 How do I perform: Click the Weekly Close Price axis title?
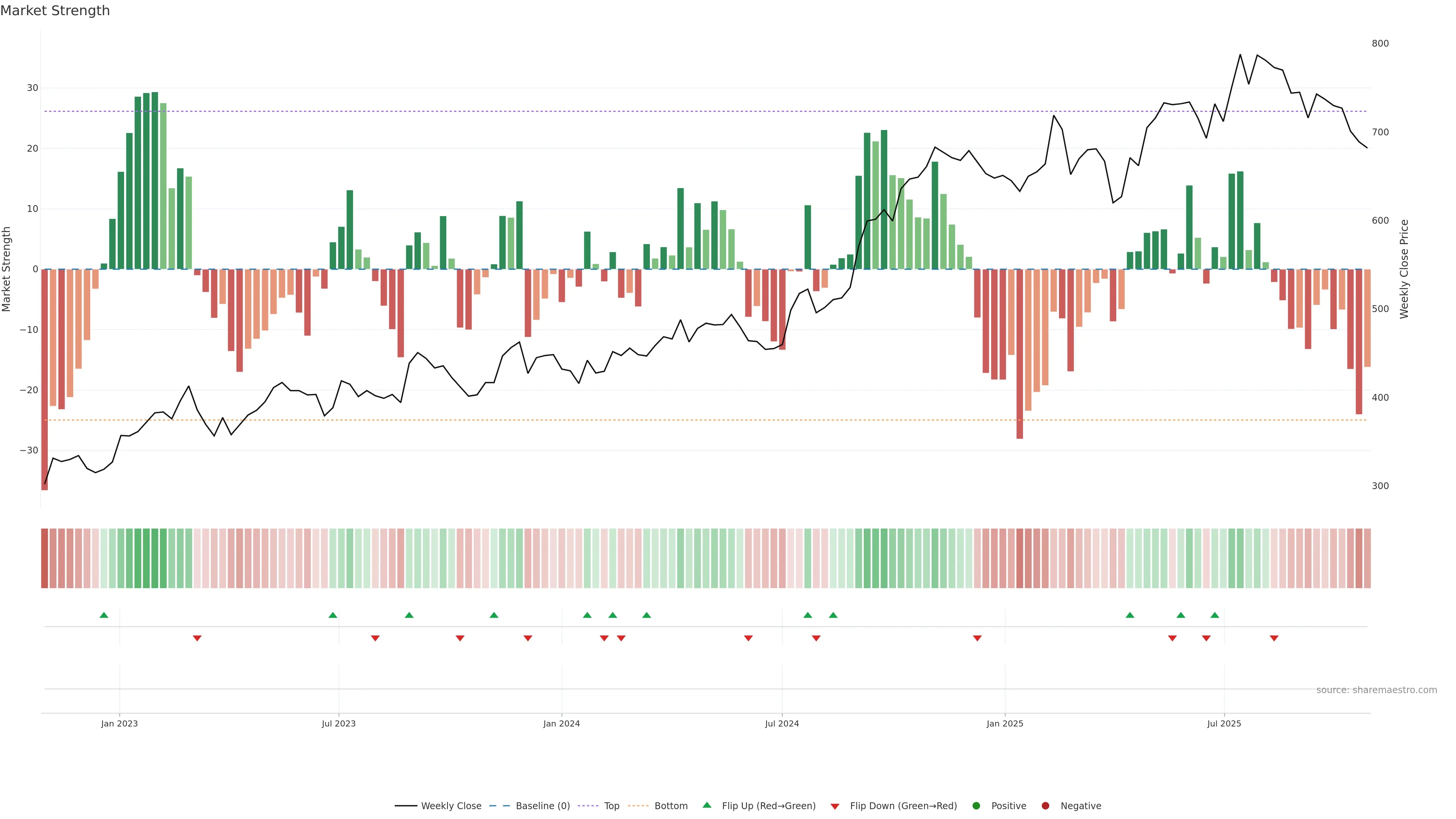tap(1404, 269)
